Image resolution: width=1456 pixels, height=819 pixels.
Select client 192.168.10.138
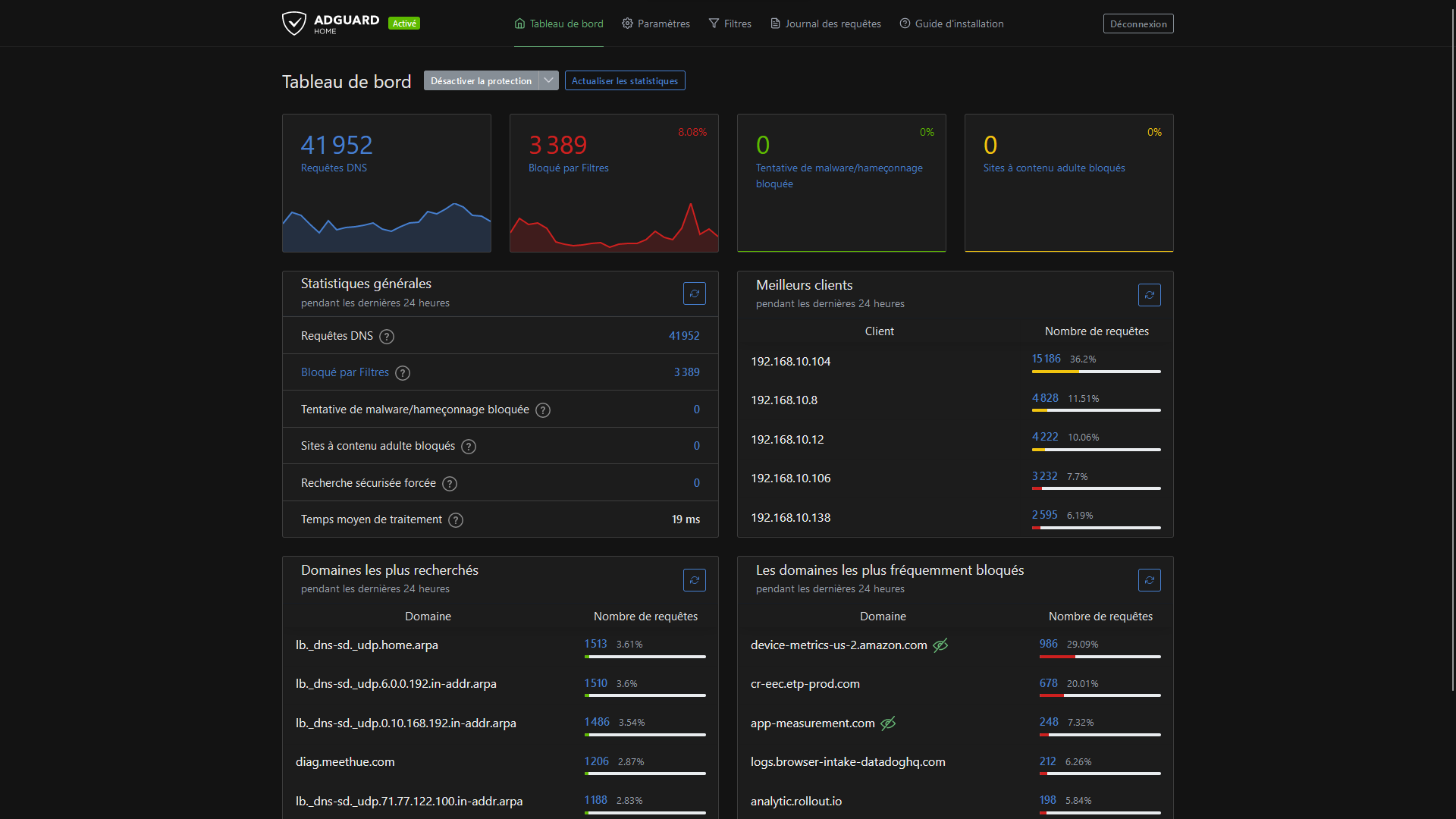point(791,518)
